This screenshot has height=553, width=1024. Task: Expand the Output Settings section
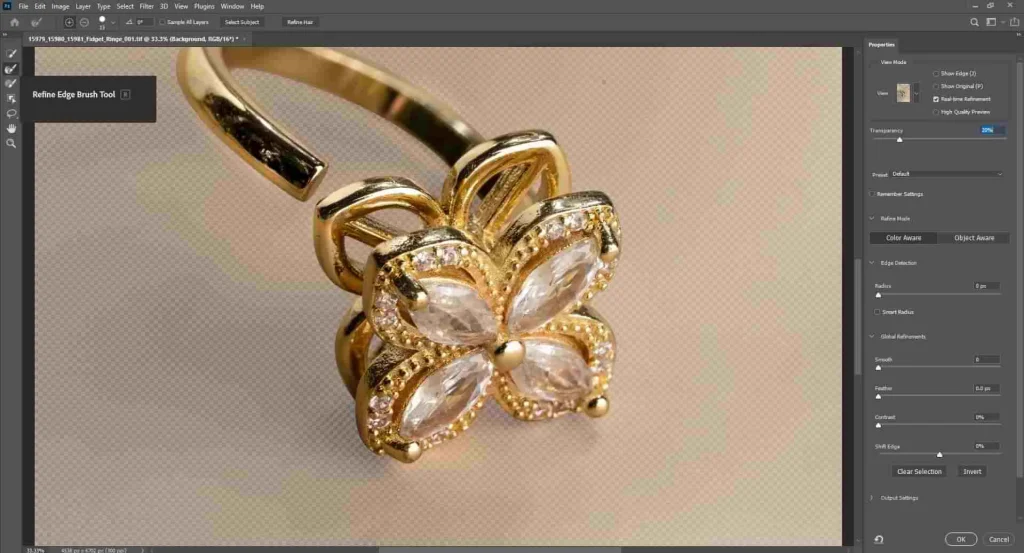[872, 498]
